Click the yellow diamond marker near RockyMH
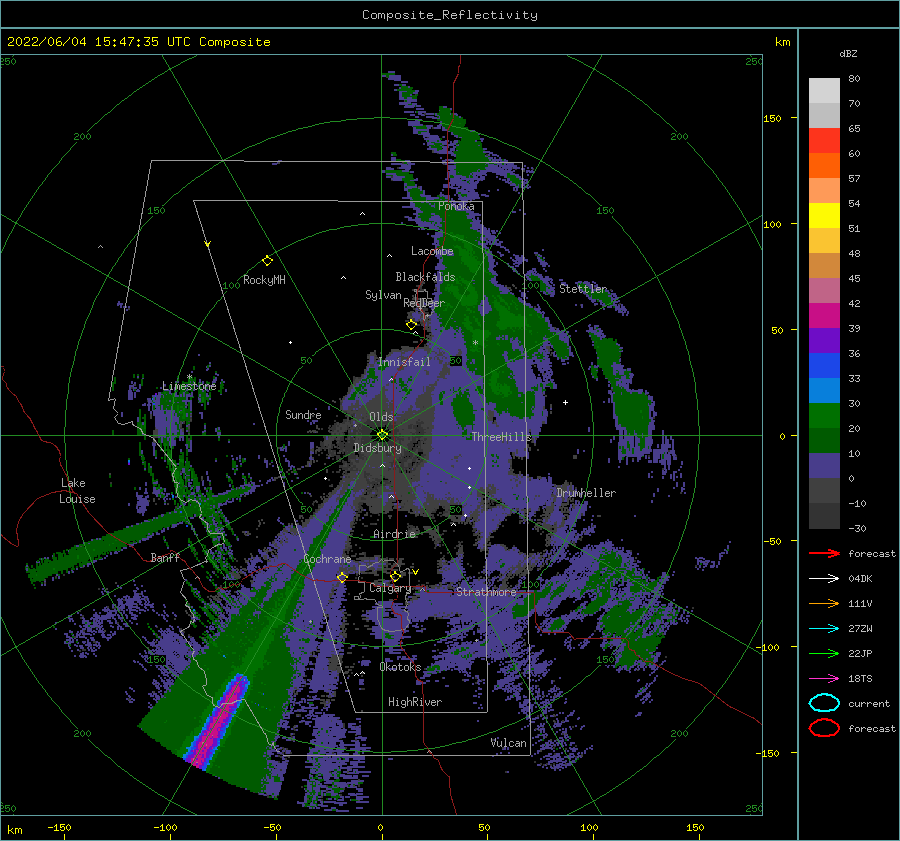The height and width of the screenshot is (841, 900). [x=267, y=261]
